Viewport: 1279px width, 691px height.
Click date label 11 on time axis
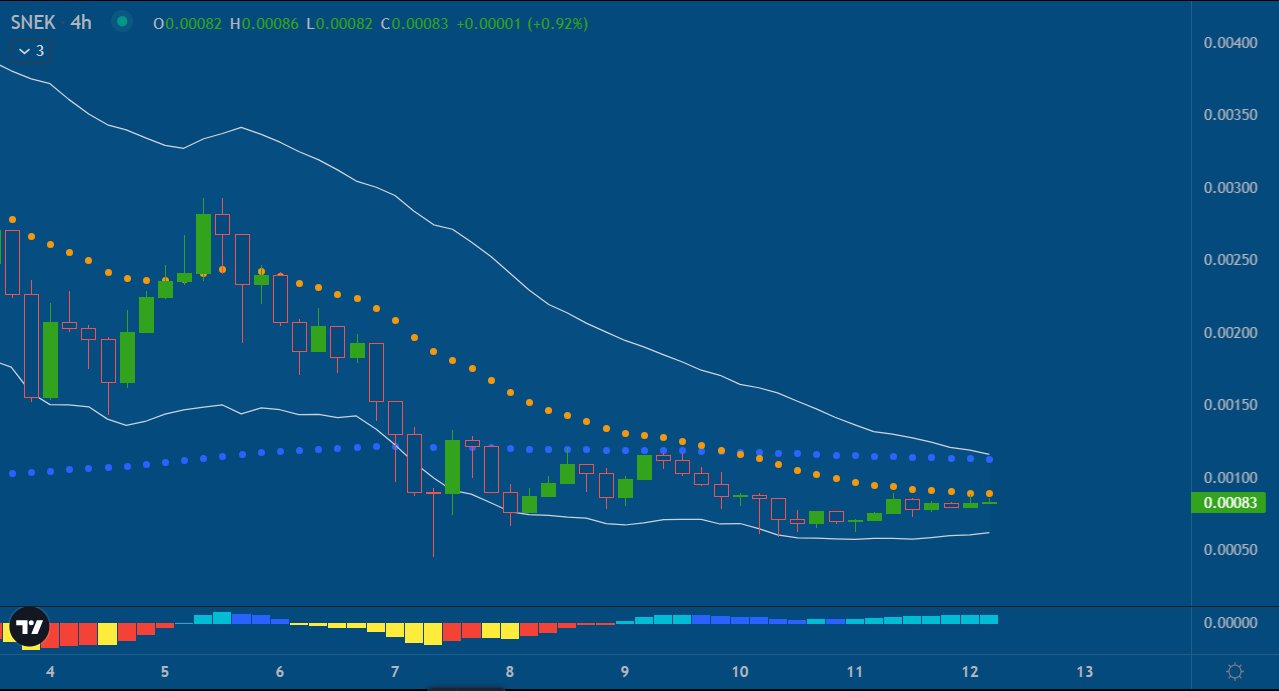click(x=855, y=671)
